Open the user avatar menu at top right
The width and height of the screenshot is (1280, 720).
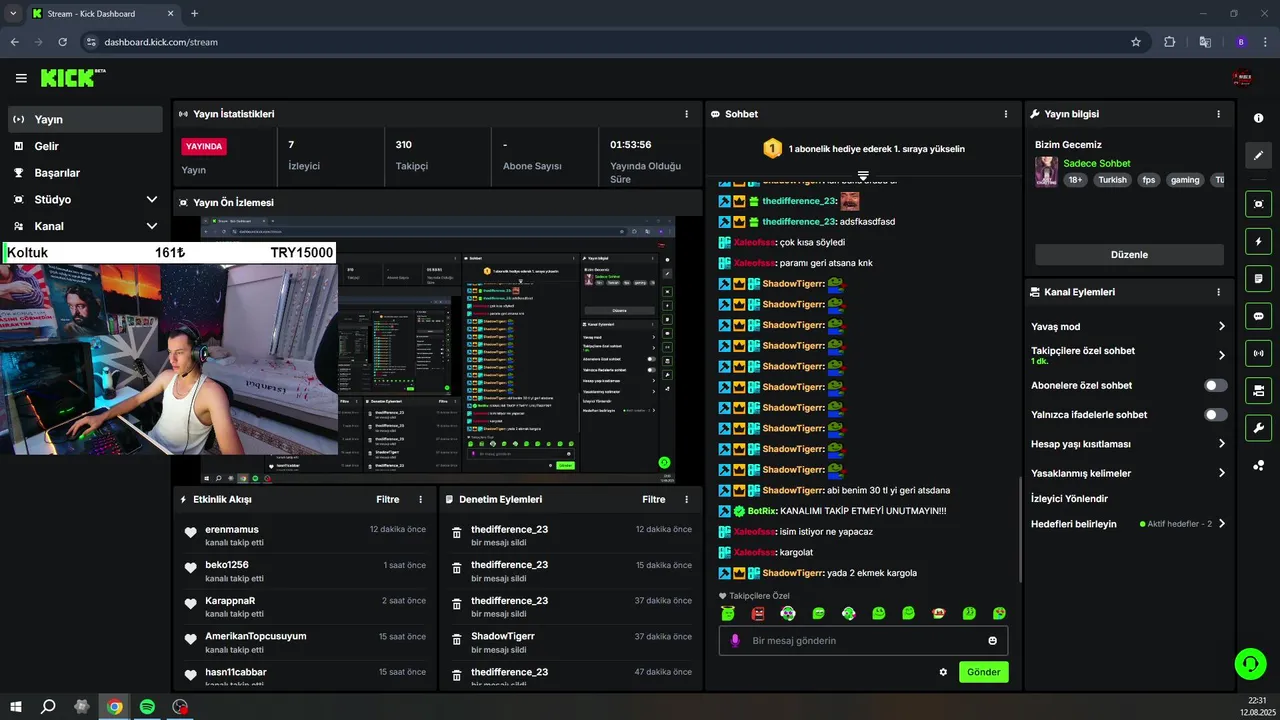pos(1243,78)
